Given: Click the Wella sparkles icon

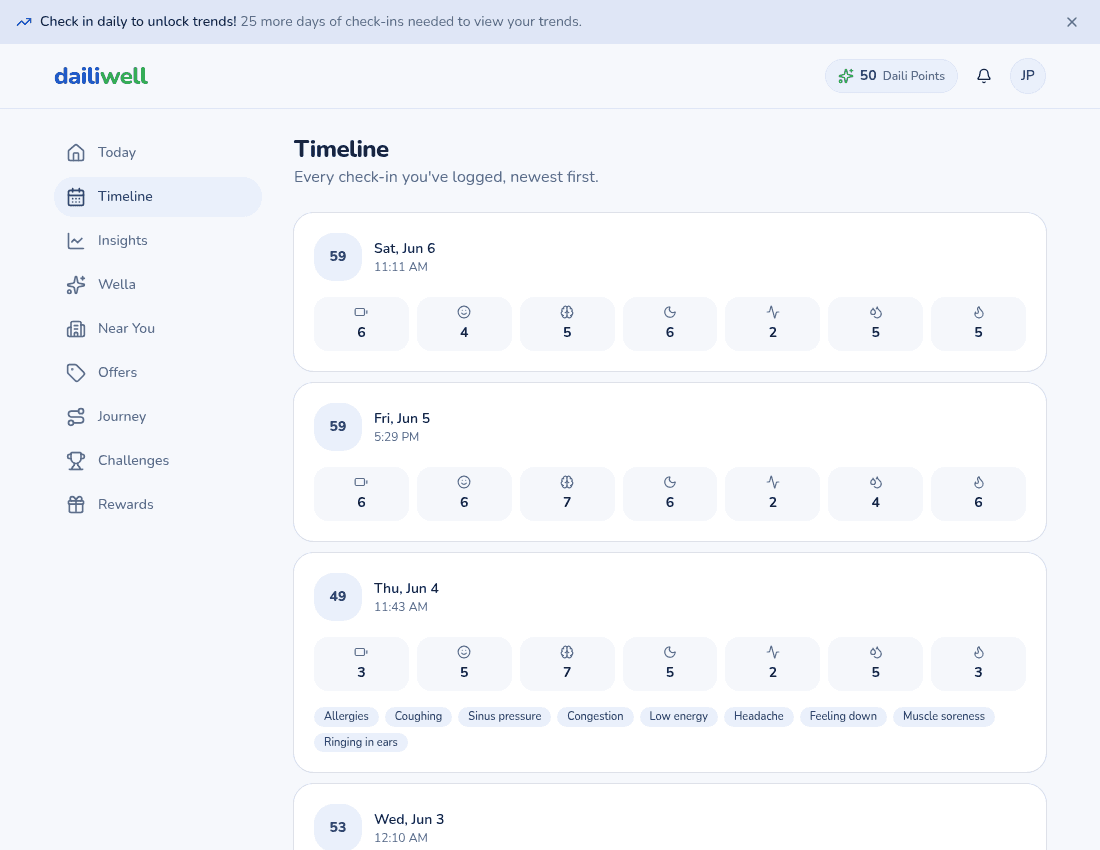Looking at the screenshot, I should (76, 285).
